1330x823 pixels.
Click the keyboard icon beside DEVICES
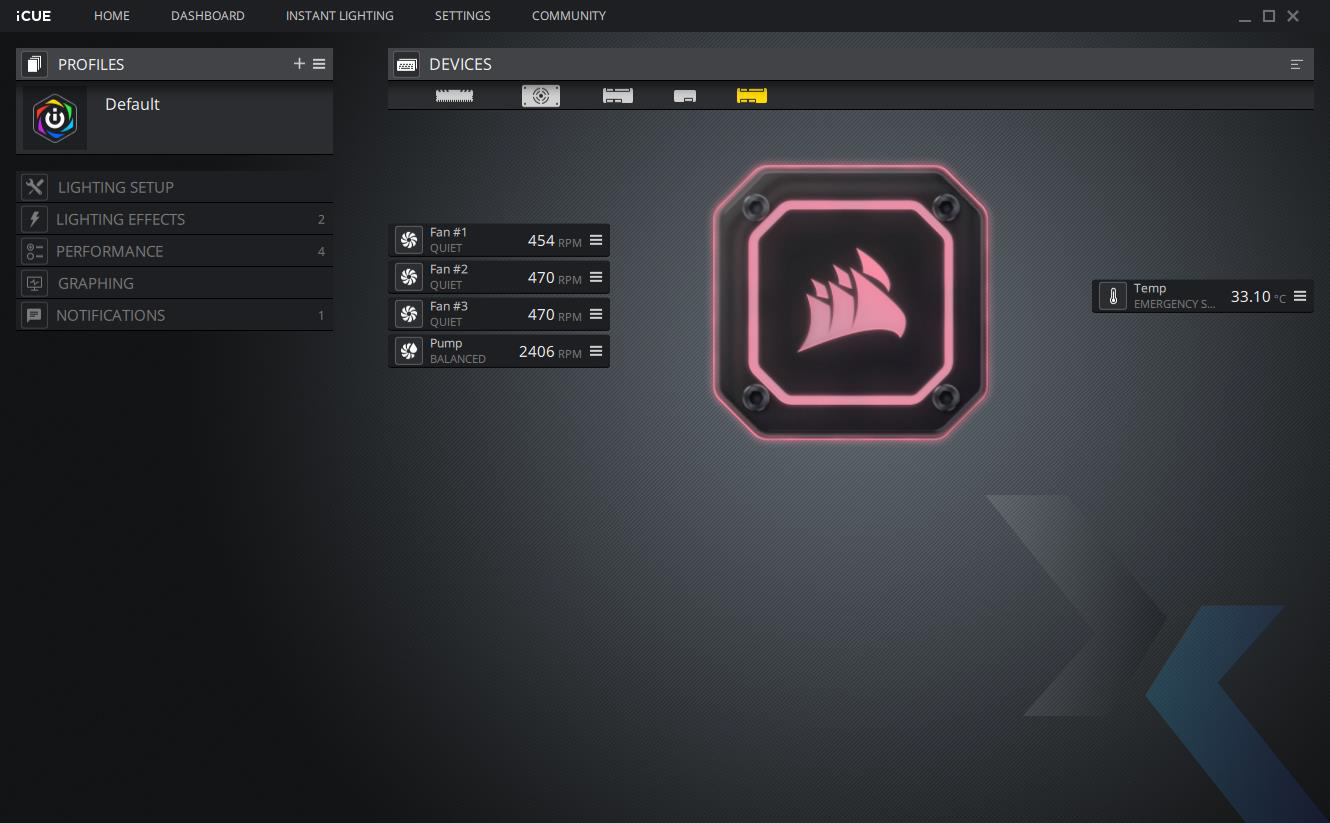406,64
